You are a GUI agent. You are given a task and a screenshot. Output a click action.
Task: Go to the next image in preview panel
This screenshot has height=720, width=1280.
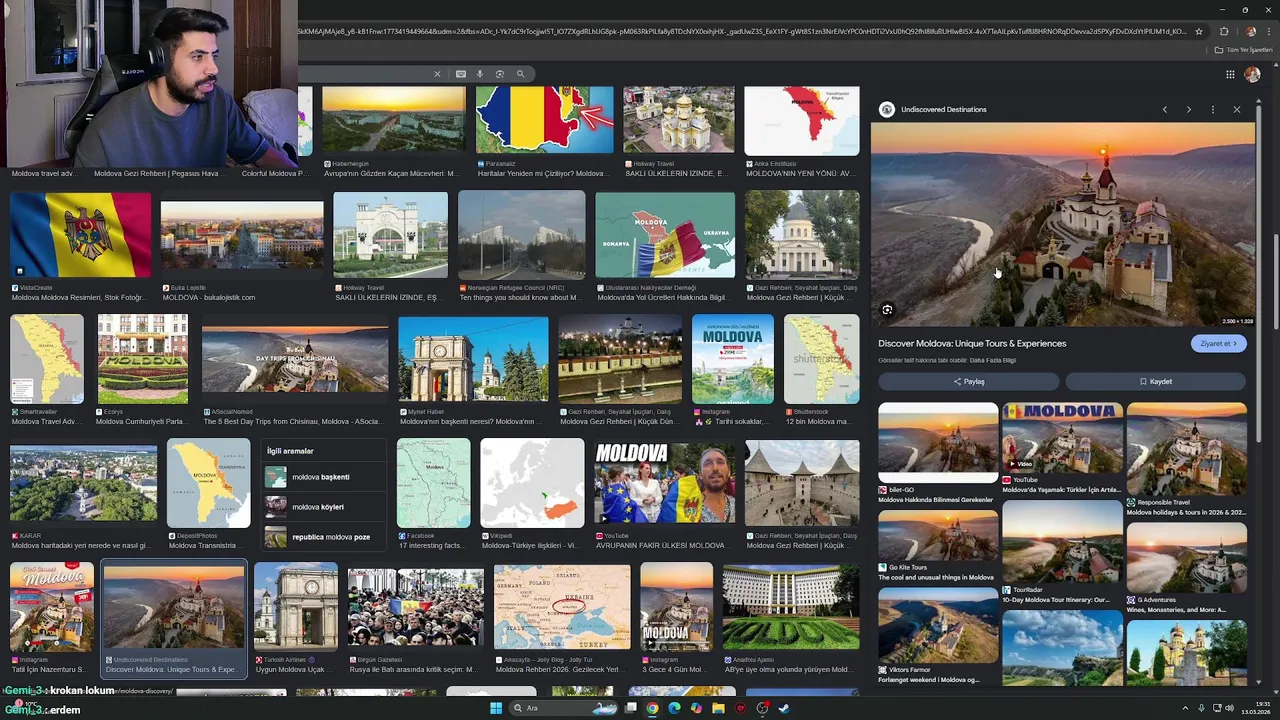click(x=1188, y=109)
